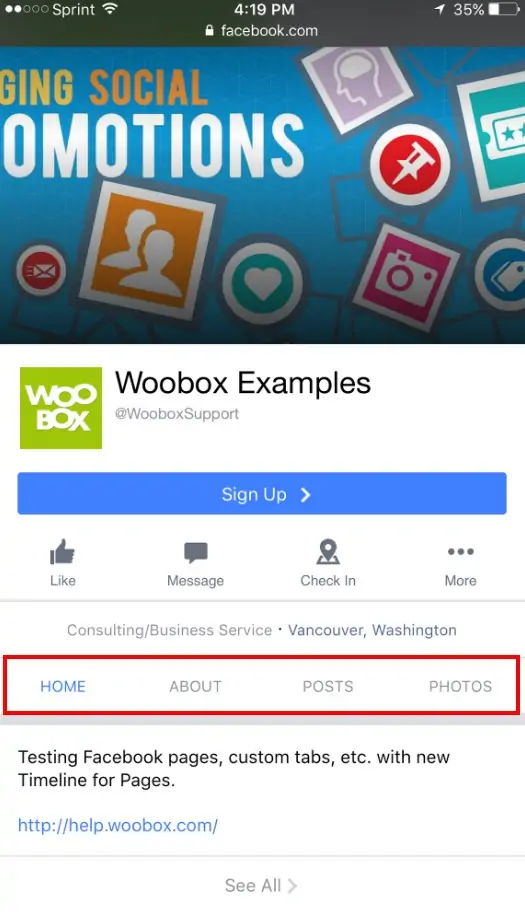Tap the lock icon beside facebook.com

coord(209,30)
